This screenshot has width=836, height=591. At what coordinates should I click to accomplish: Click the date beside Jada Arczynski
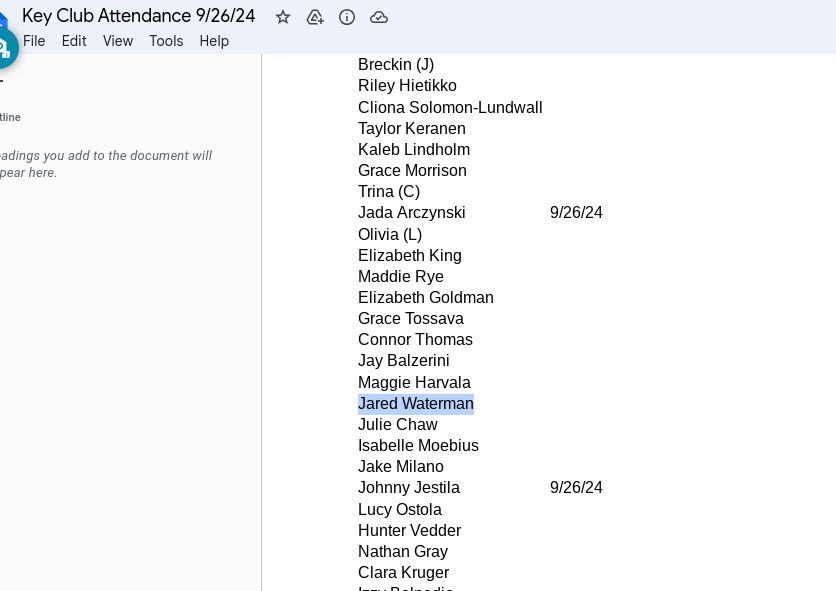pos(576,213)
